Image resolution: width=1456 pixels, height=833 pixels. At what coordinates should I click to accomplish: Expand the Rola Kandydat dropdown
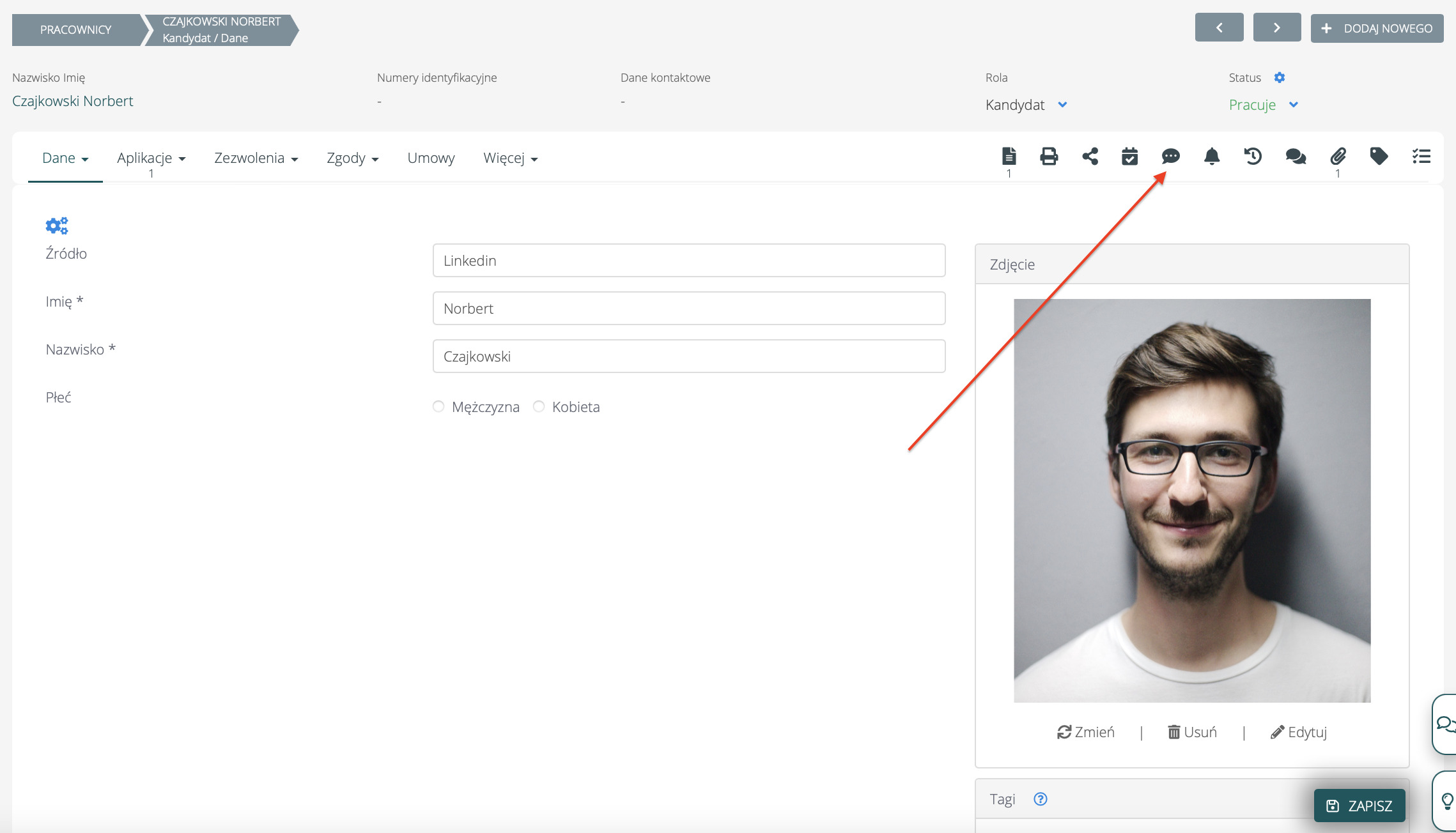1062,105
